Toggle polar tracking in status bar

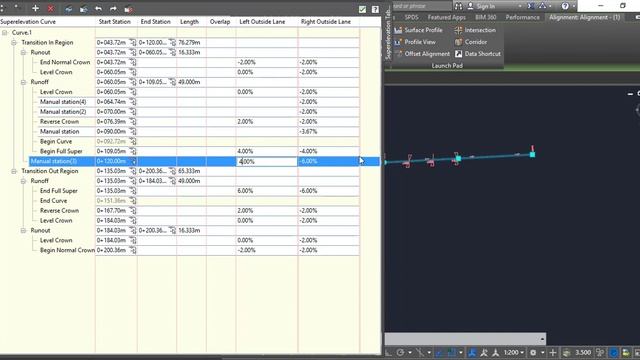click(x=400, y=352)
